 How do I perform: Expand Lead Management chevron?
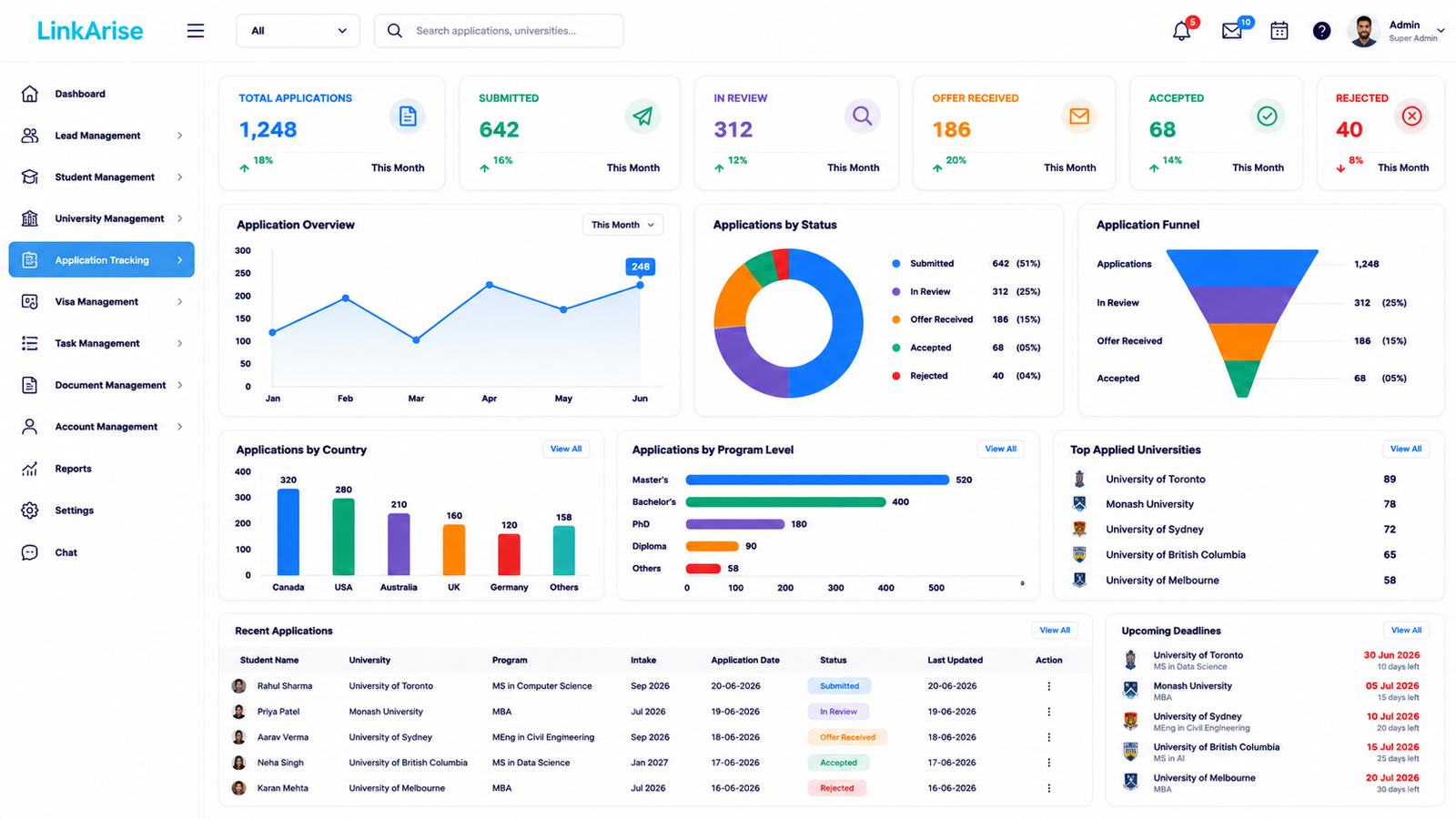[x=179, y=136]
